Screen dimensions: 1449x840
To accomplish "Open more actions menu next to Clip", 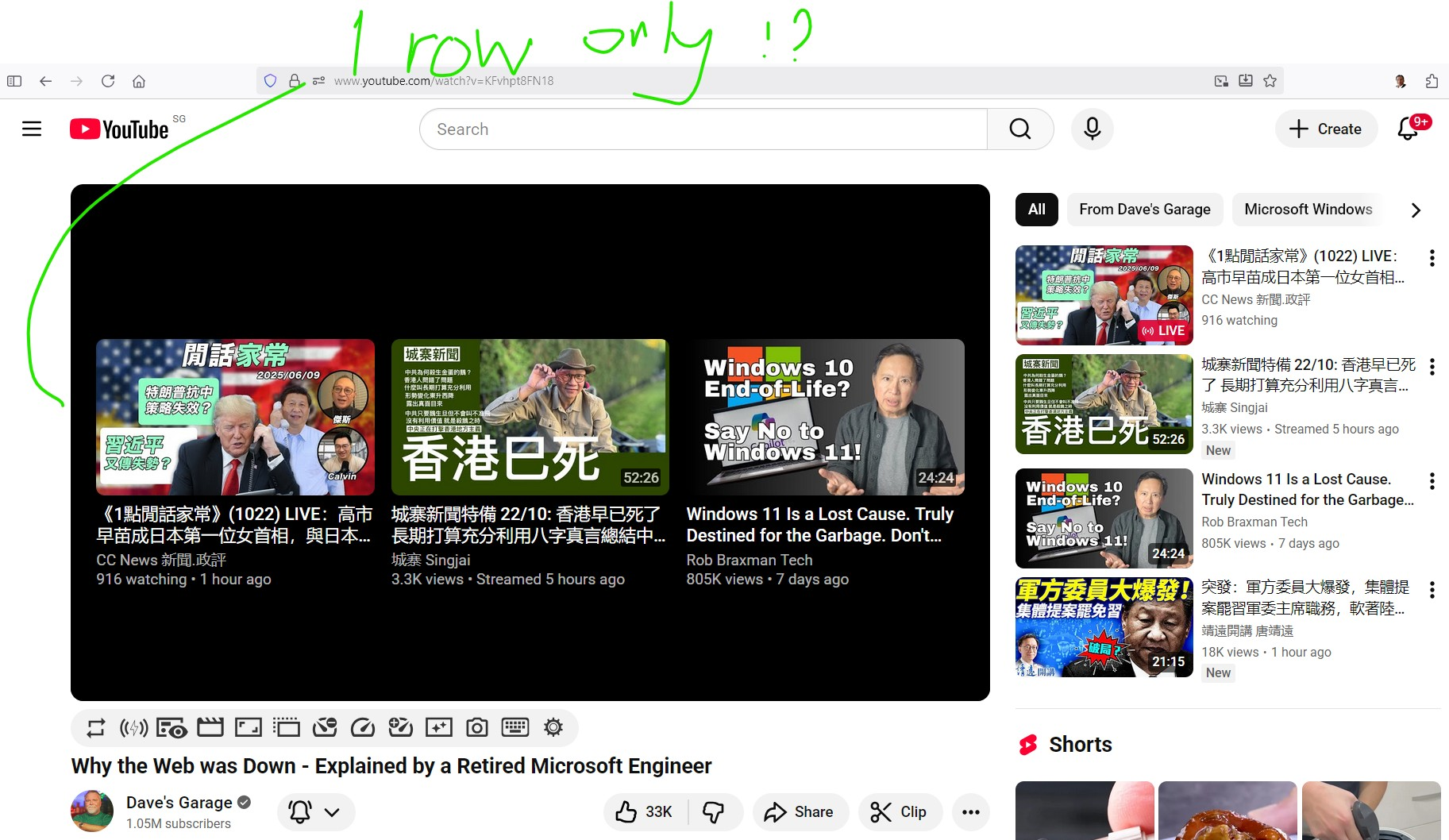I will pyautogui.click(x=970, y=812).
